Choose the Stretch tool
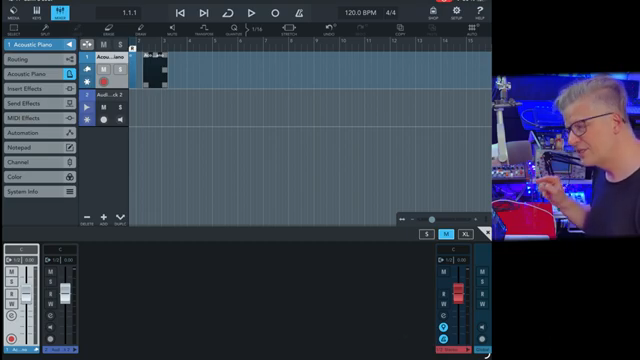 [x=289, y=29]
